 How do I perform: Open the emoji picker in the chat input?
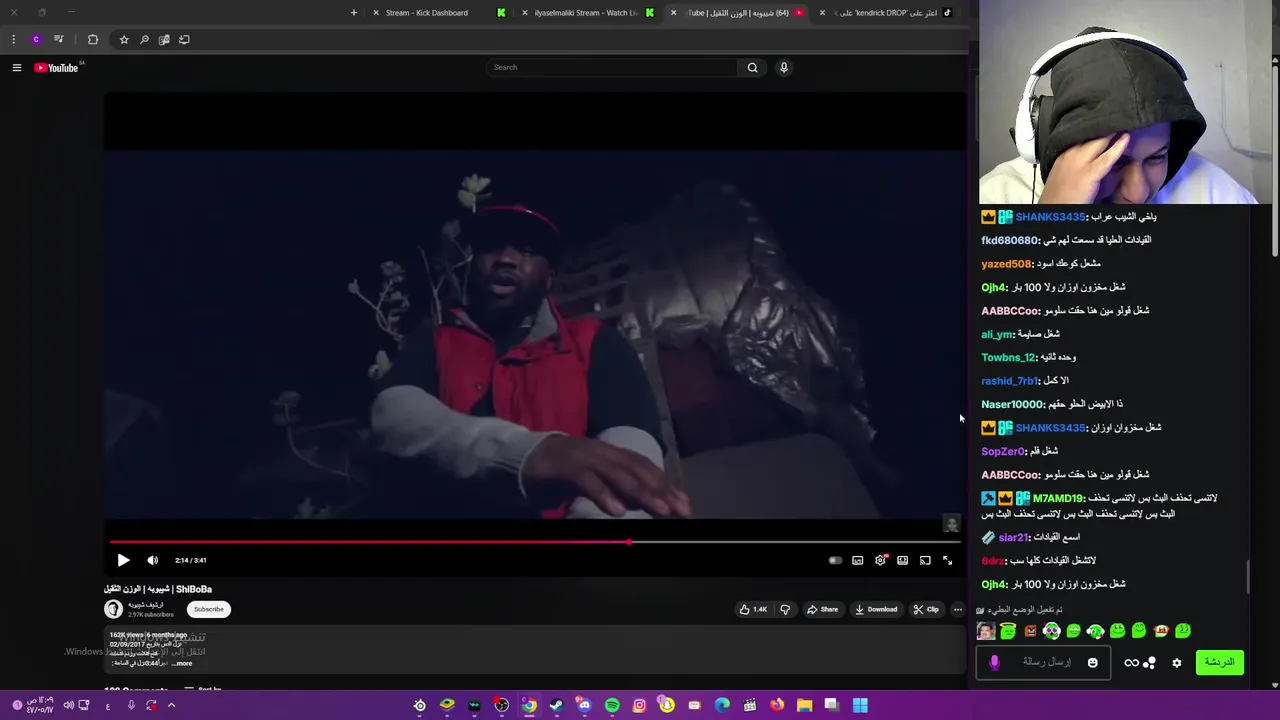pyautogui.click(x=1092, y=662)
